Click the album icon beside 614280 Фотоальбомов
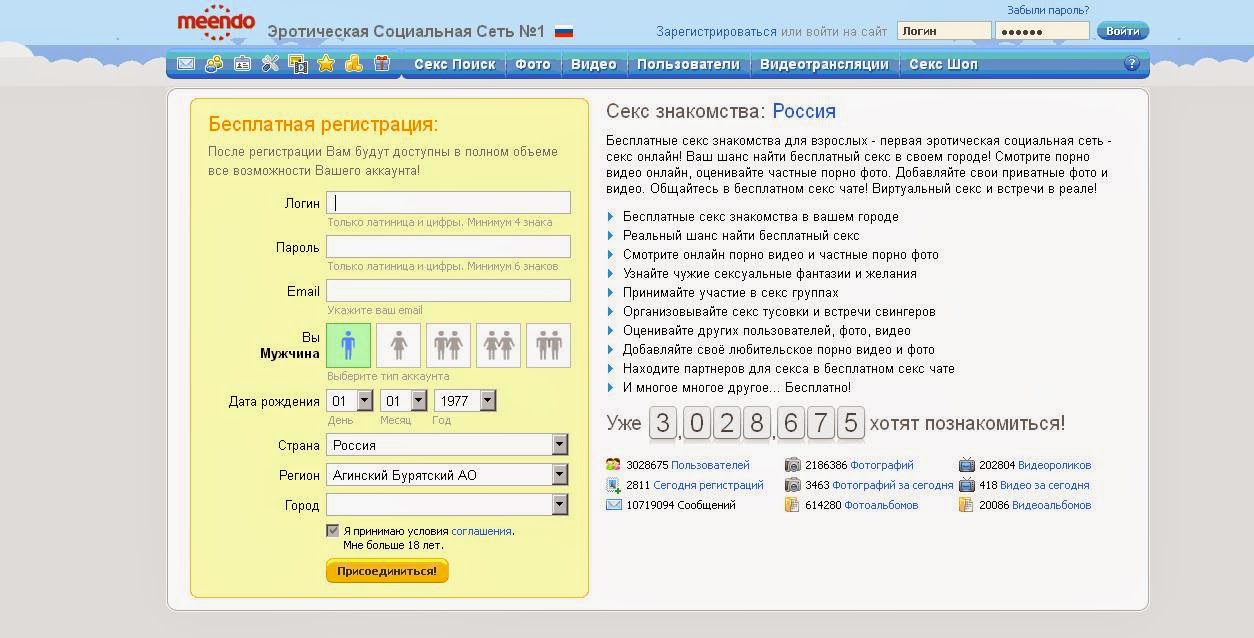Image resolution: width=1254 pixels, height=638 pixels. click(x=792, y=505)
